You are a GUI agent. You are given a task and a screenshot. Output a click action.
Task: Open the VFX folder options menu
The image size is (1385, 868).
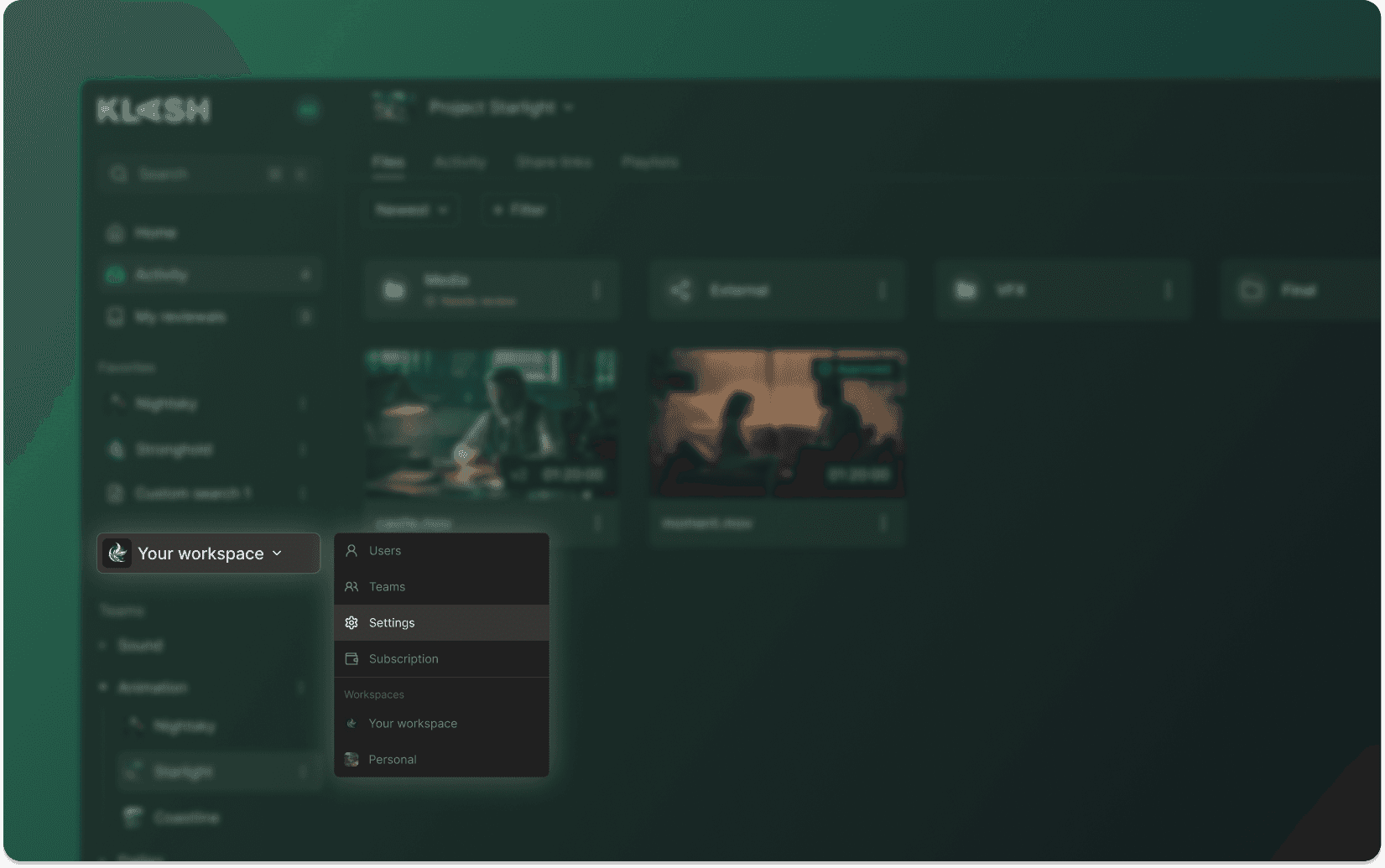pyautogui.click(x=1168, y=290)
